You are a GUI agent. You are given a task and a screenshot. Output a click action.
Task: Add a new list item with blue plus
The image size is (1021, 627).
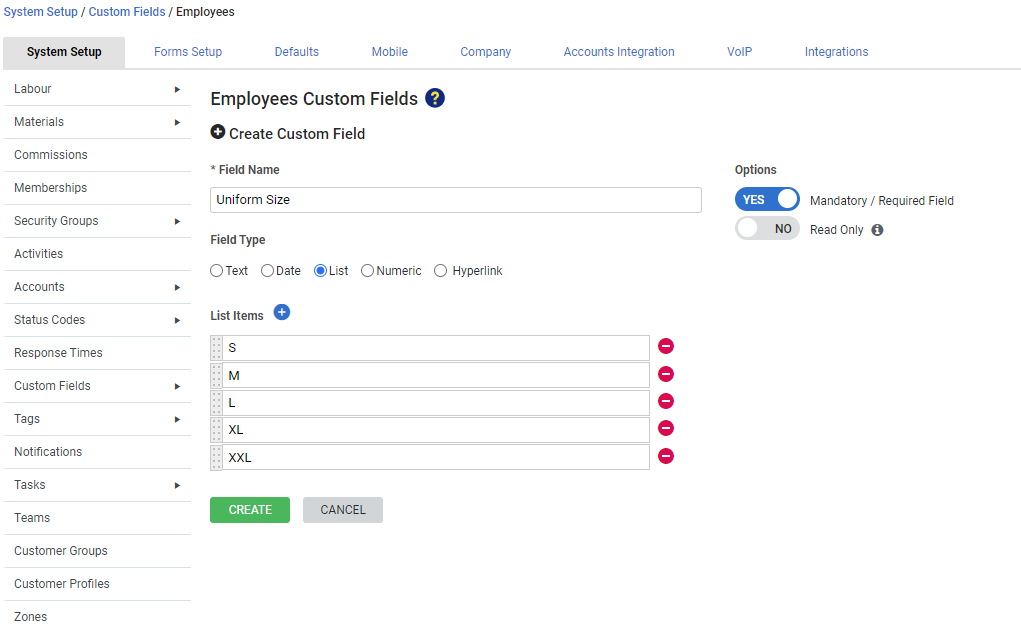[281, 313]
